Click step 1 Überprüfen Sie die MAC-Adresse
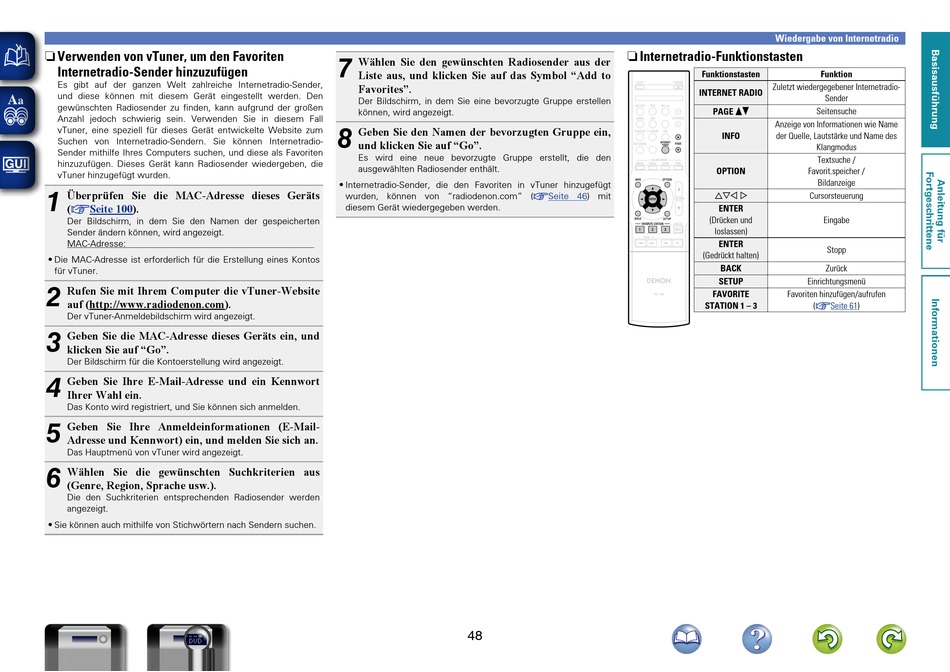 click(x=193, y=202)
